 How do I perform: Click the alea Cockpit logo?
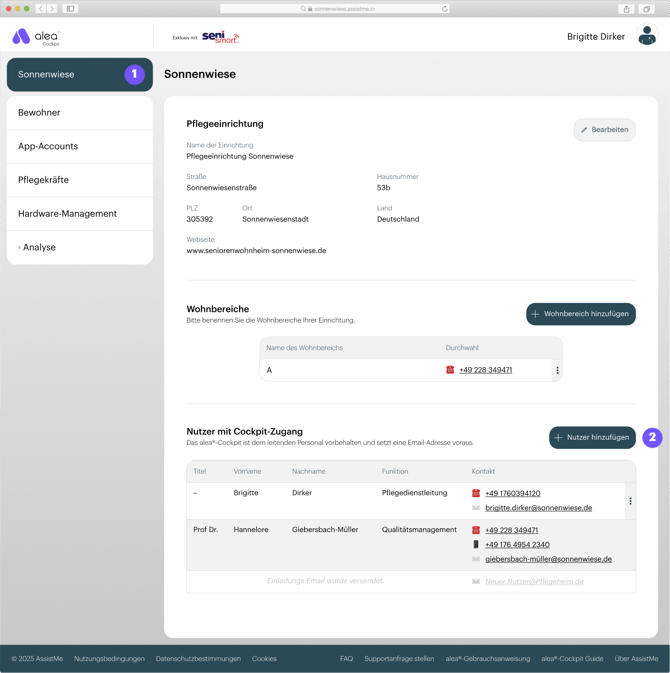pyautogui.click(x=36, y=37)
